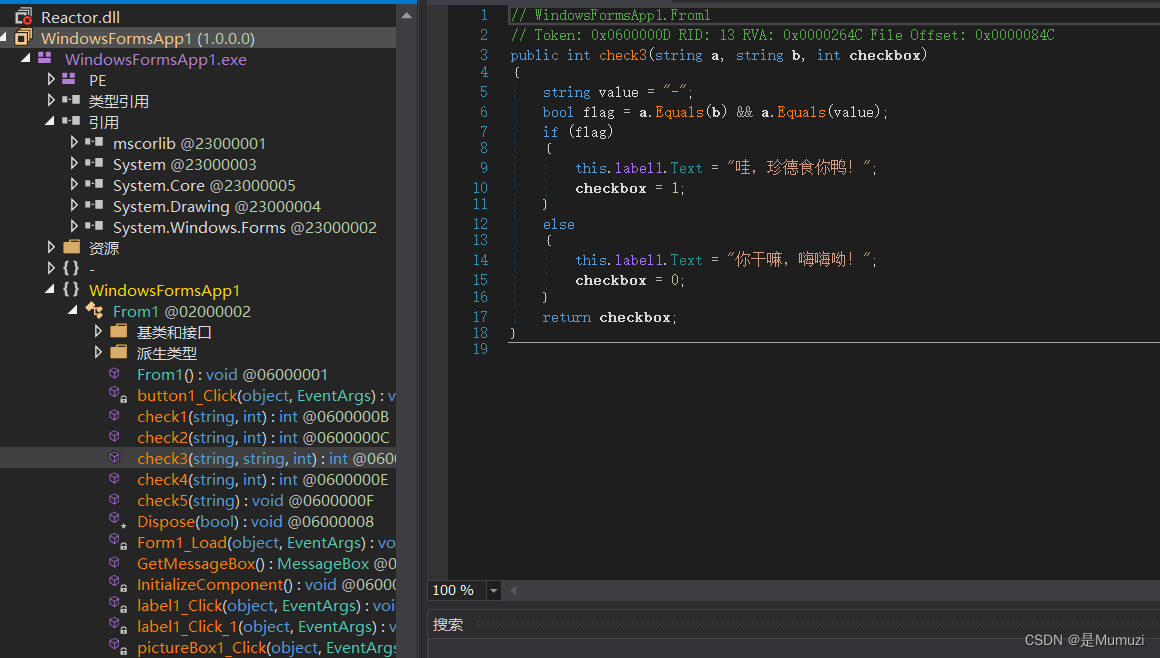The height and width of the screenshot is (658, 1160).
Task: Click the From1() constructor method icon
Action: pyautogui.click(x=115, y=374)
